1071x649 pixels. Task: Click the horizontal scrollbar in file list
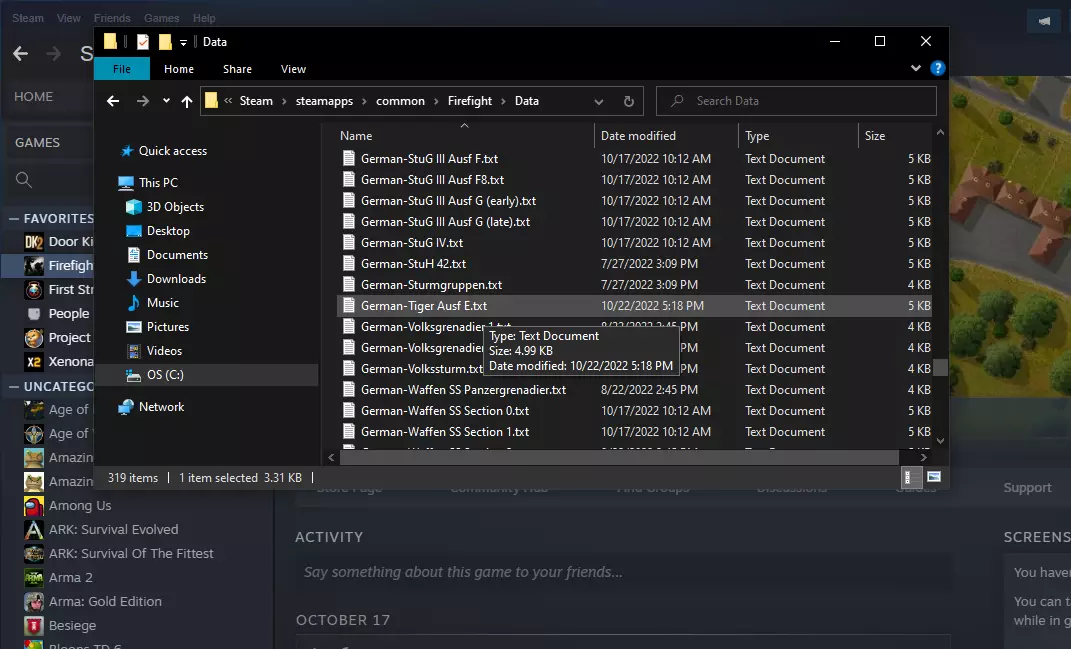coord(619,457)
